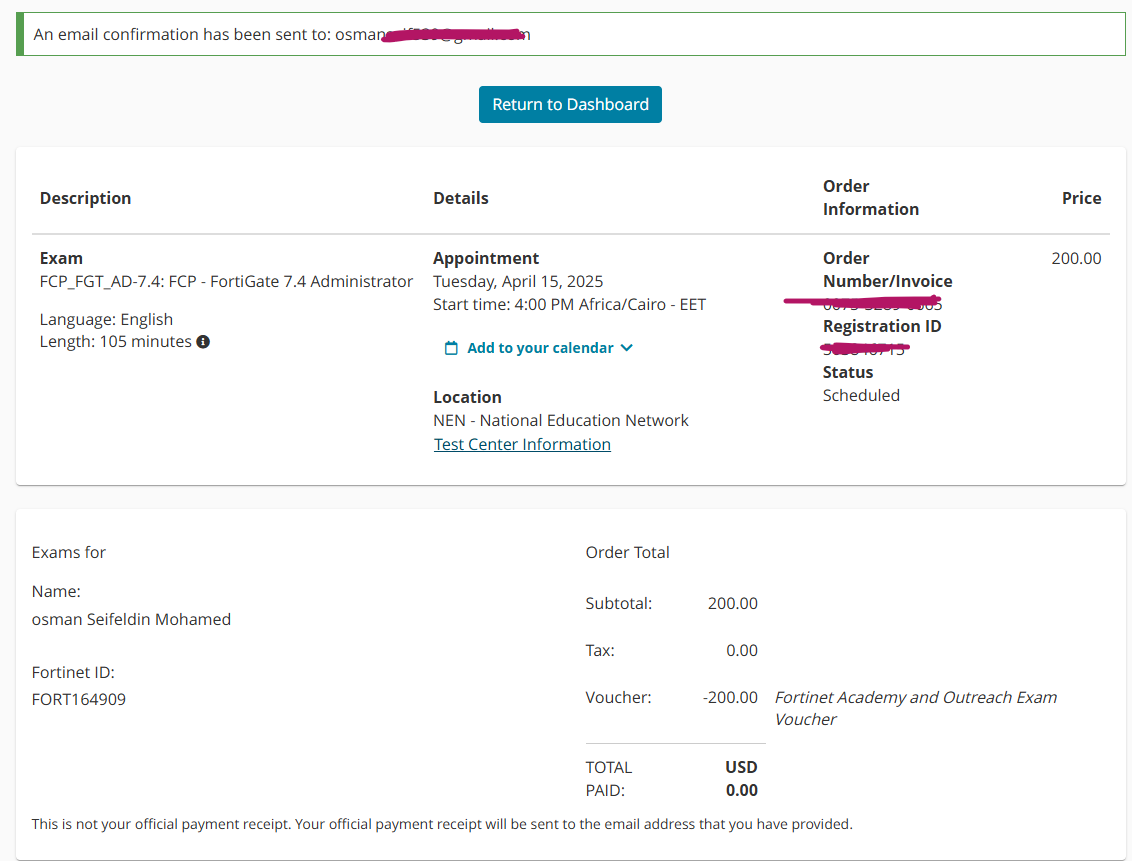Click the Fortinet Academy and Outreach Exam Voucher text
The width and height of the screenshot is (1132, 861).
915,708
